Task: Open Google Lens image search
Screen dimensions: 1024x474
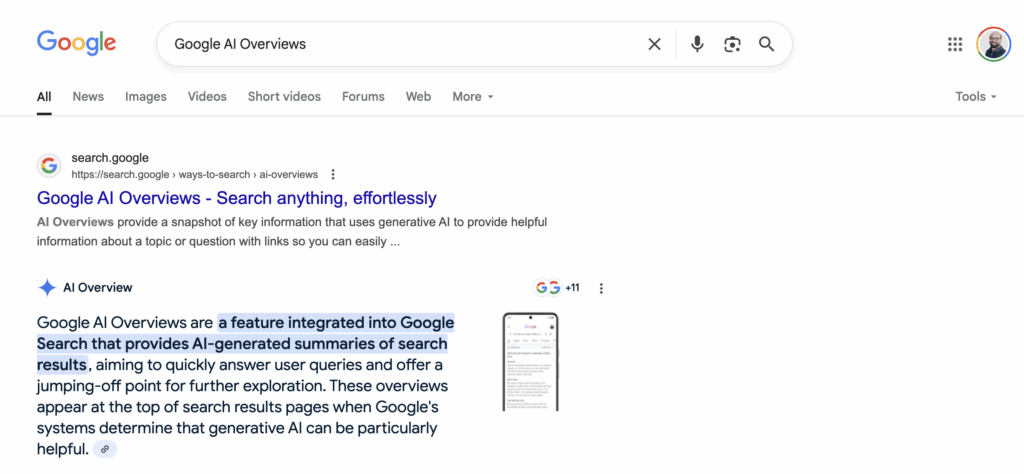Action: point(732,44)
